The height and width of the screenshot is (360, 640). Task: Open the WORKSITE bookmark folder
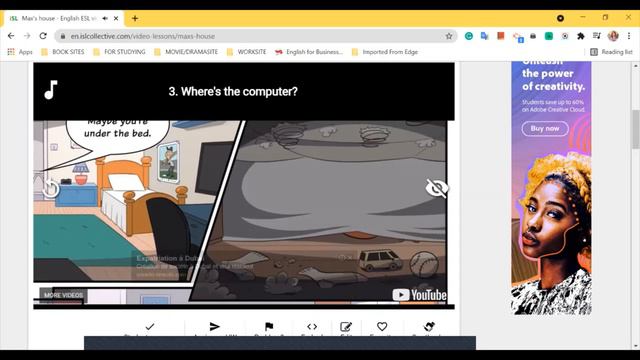[246, 52]
